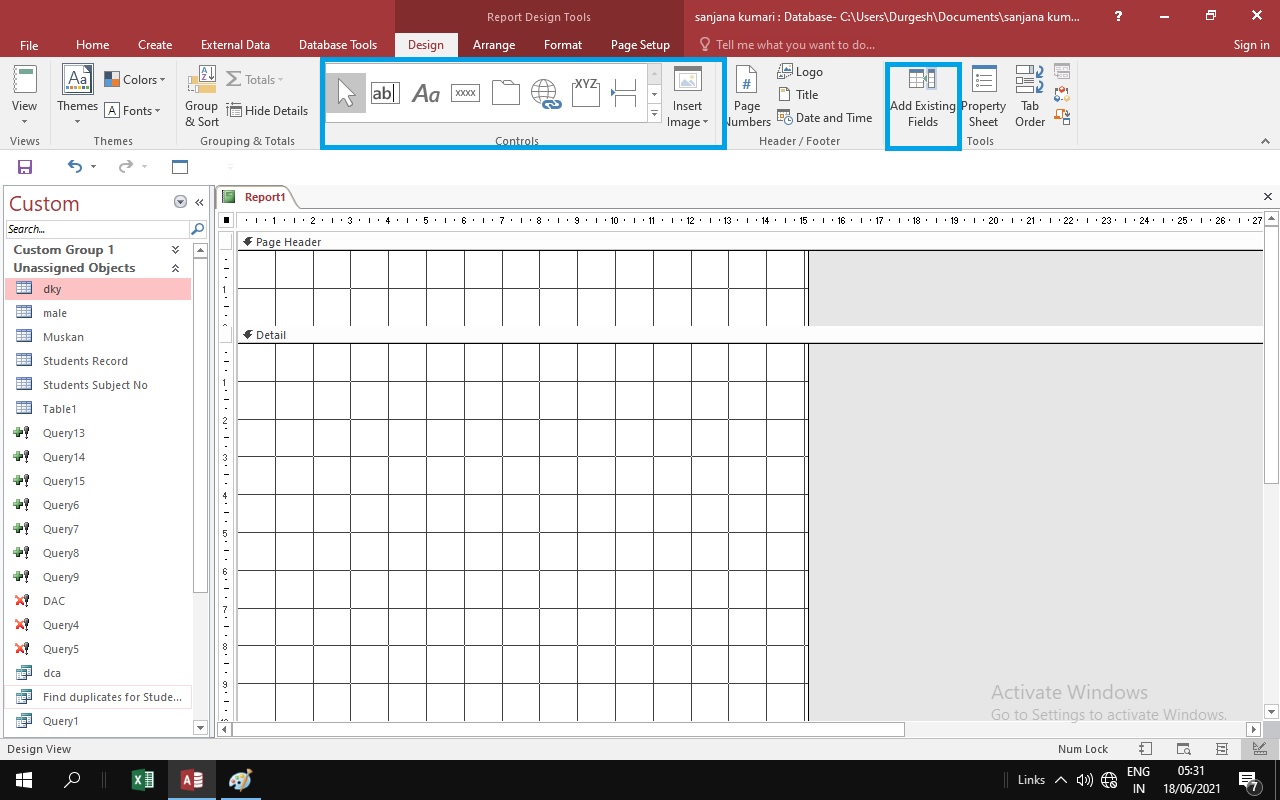
Task: Open the Tab Order dialog
Action: (1029, 95)
